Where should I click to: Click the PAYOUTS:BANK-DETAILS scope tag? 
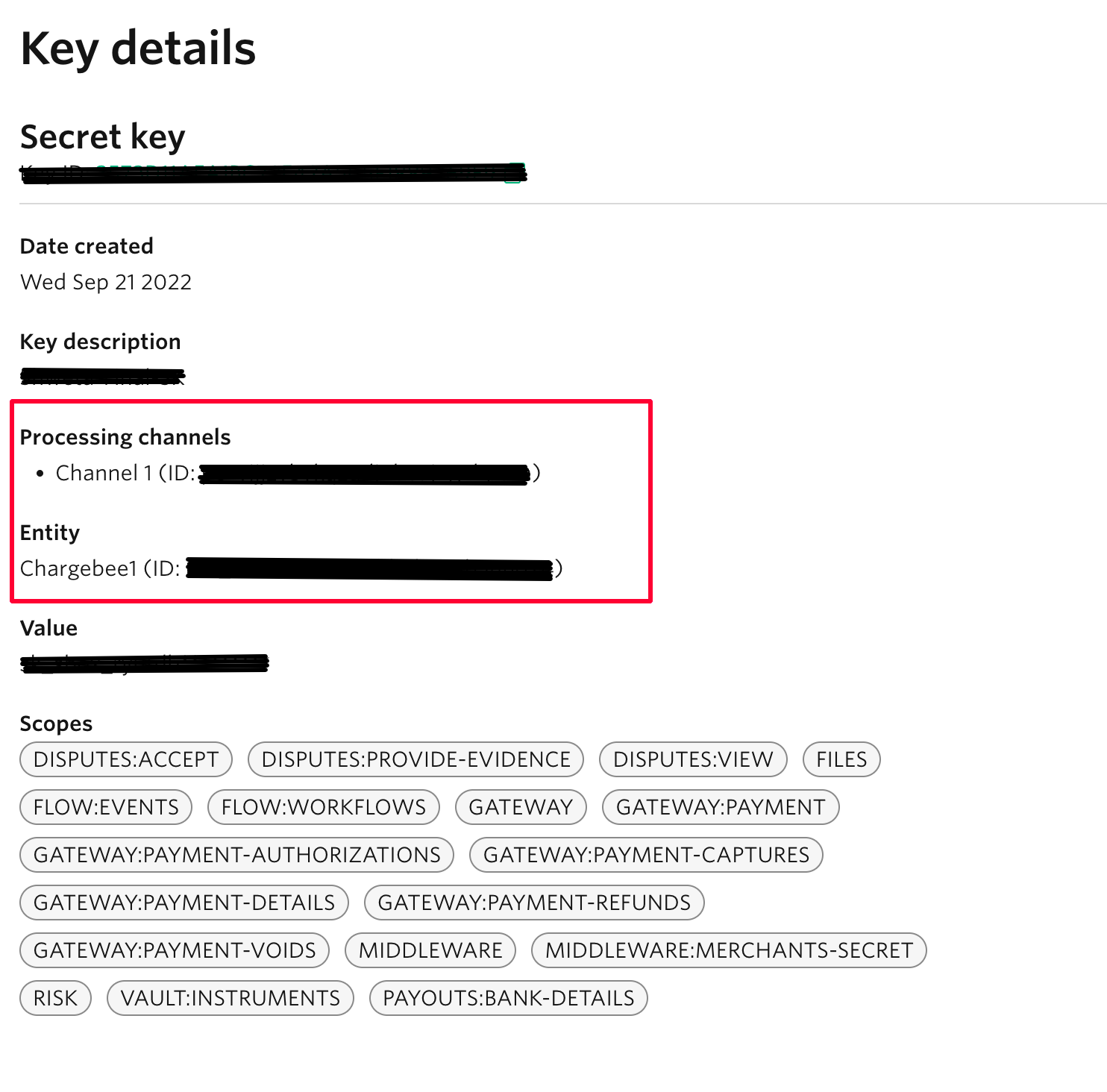click(509, 998)
